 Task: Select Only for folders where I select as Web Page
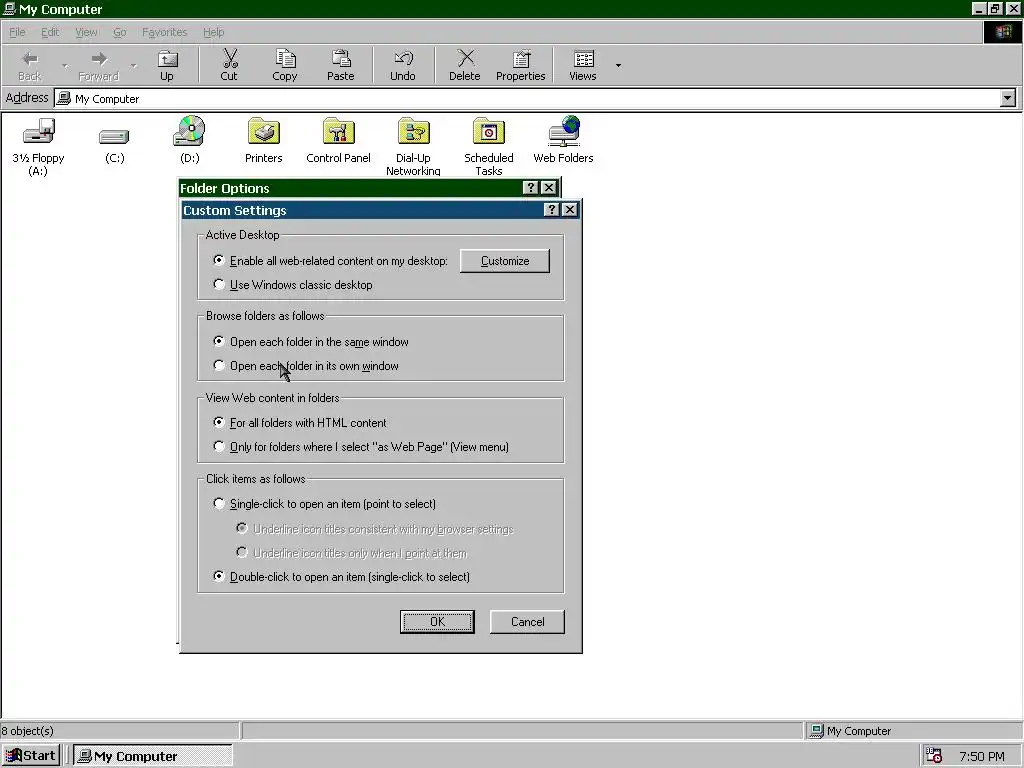point(361,447)
